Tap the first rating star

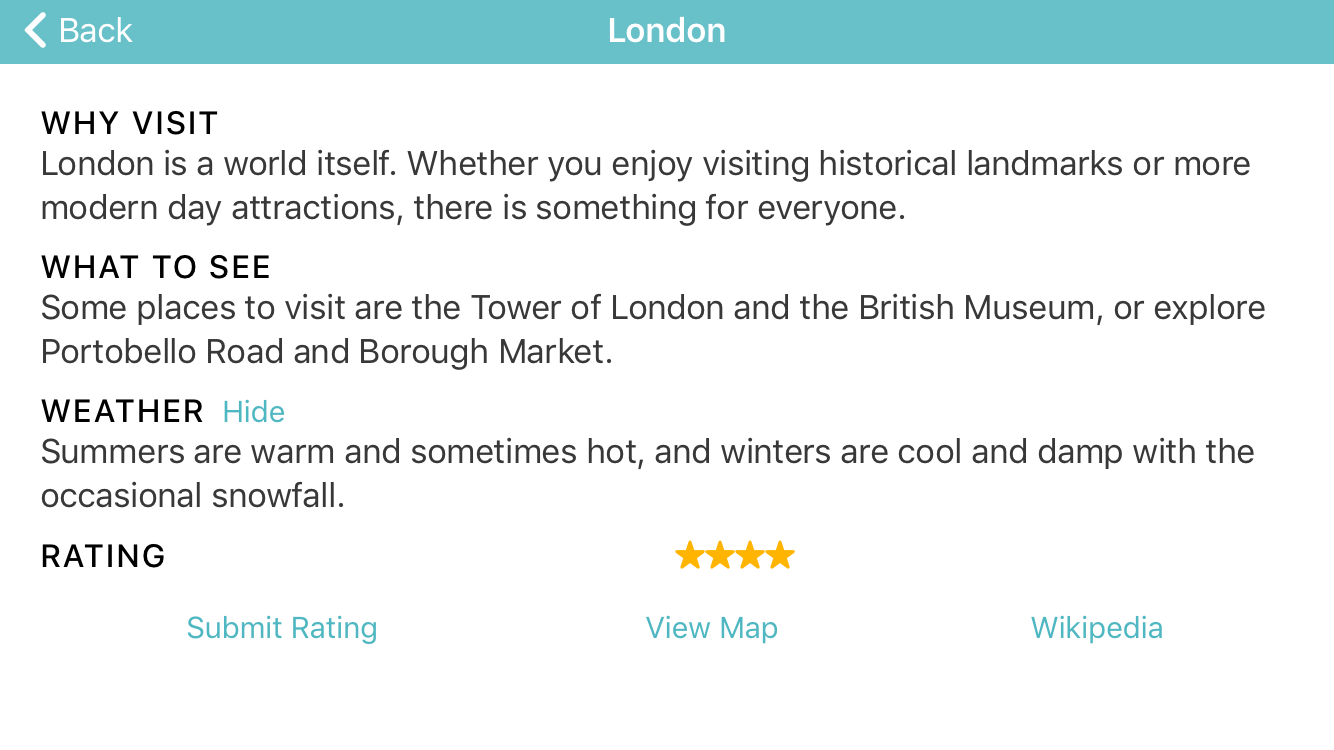tap(689, 555)
